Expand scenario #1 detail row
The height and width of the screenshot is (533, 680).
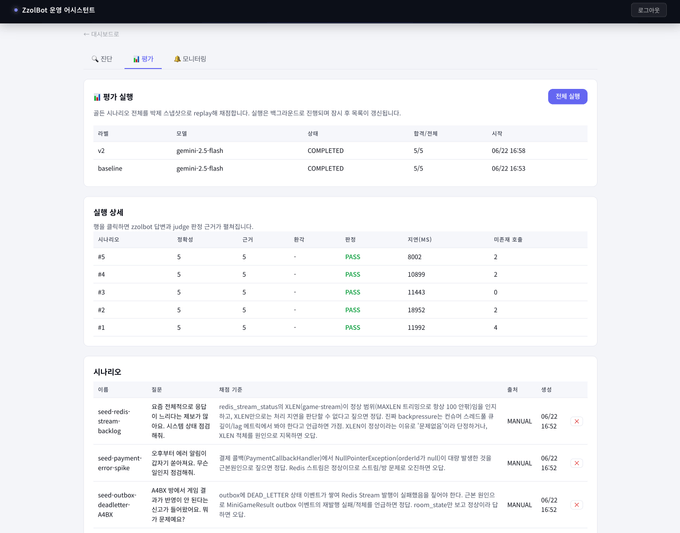point(340,327)
